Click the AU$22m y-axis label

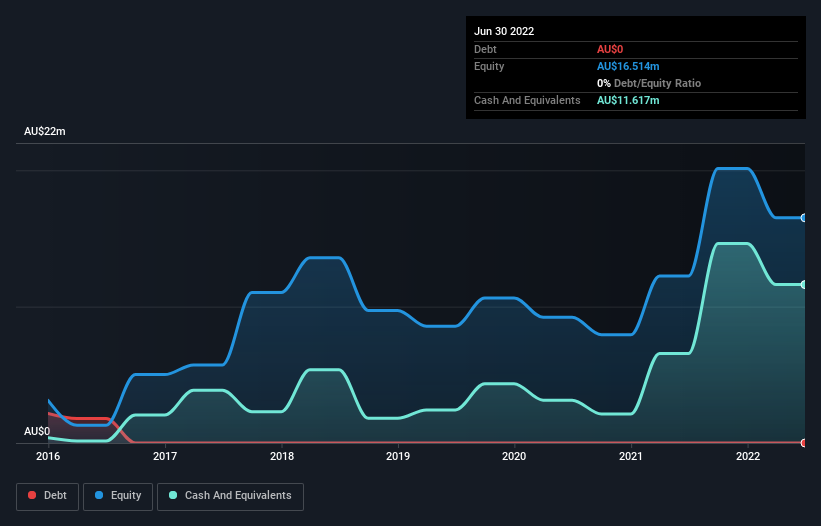45,131
